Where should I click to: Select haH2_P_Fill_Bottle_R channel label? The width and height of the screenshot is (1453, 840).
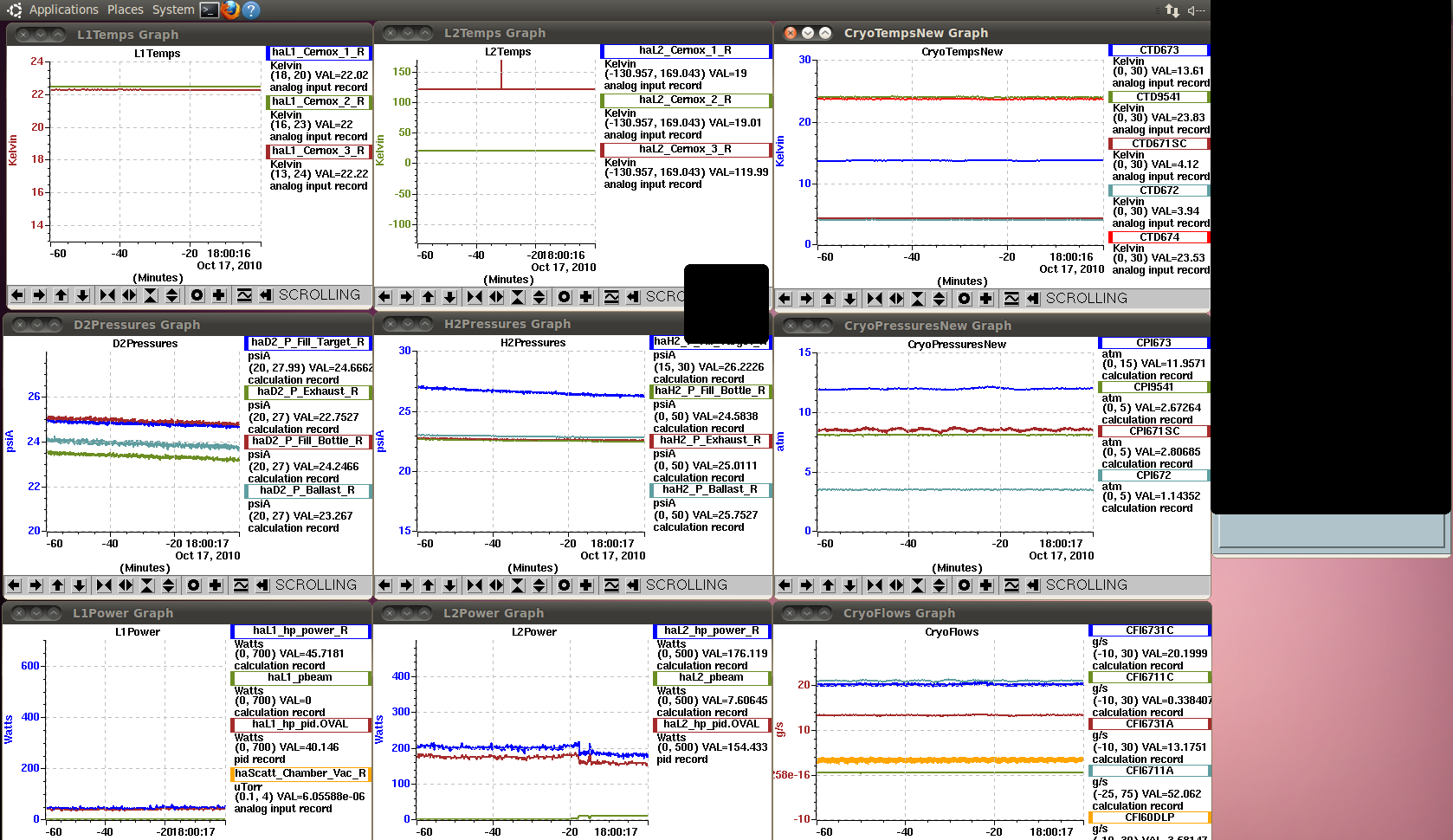point(710,391)
